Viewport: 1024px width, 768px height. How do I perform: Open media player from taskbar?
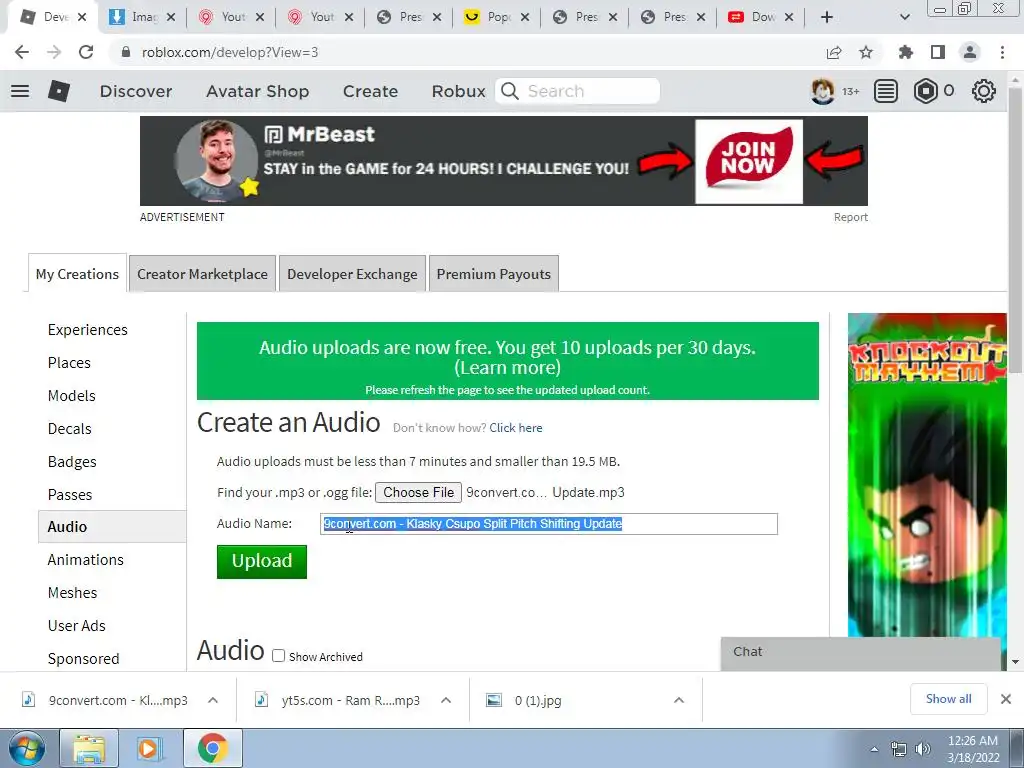pyautogui.click(x=148, y=748)
